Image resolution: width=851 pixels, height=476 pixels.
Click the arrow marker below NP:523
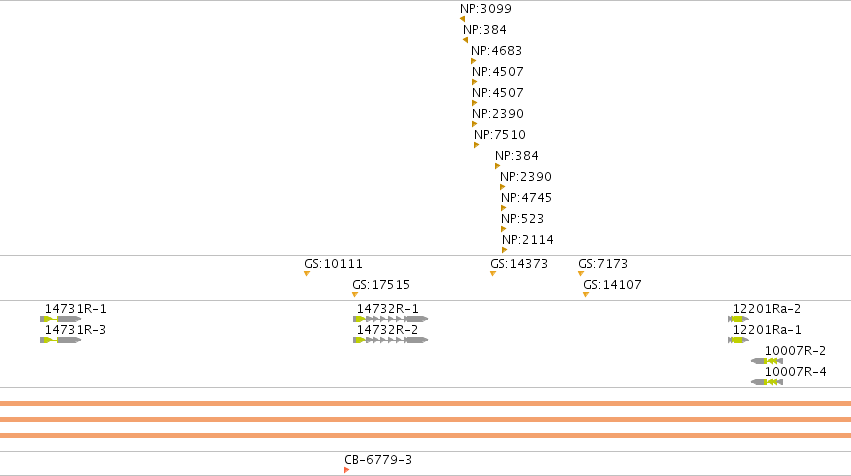point(504,229)
